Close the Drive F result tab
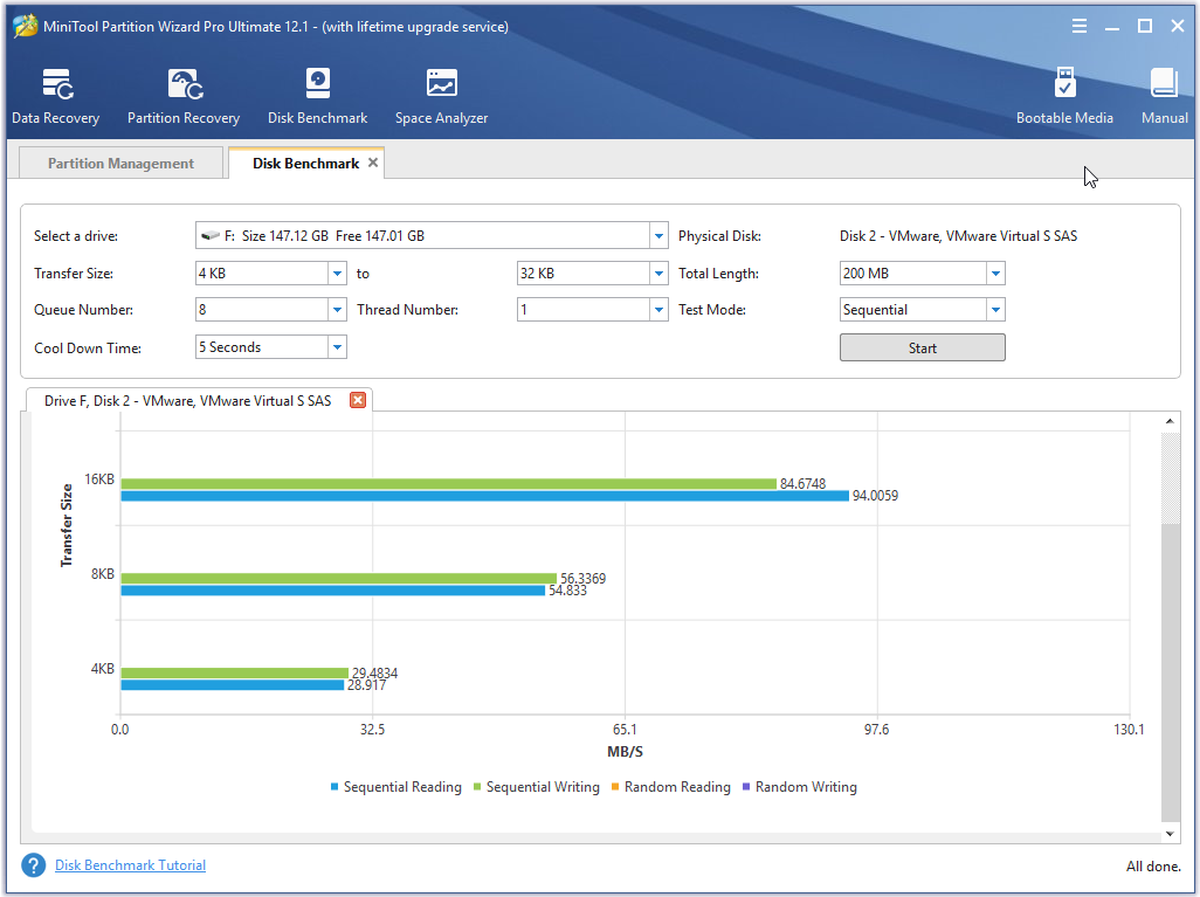 pyautogui.click(x=357, y=400)
